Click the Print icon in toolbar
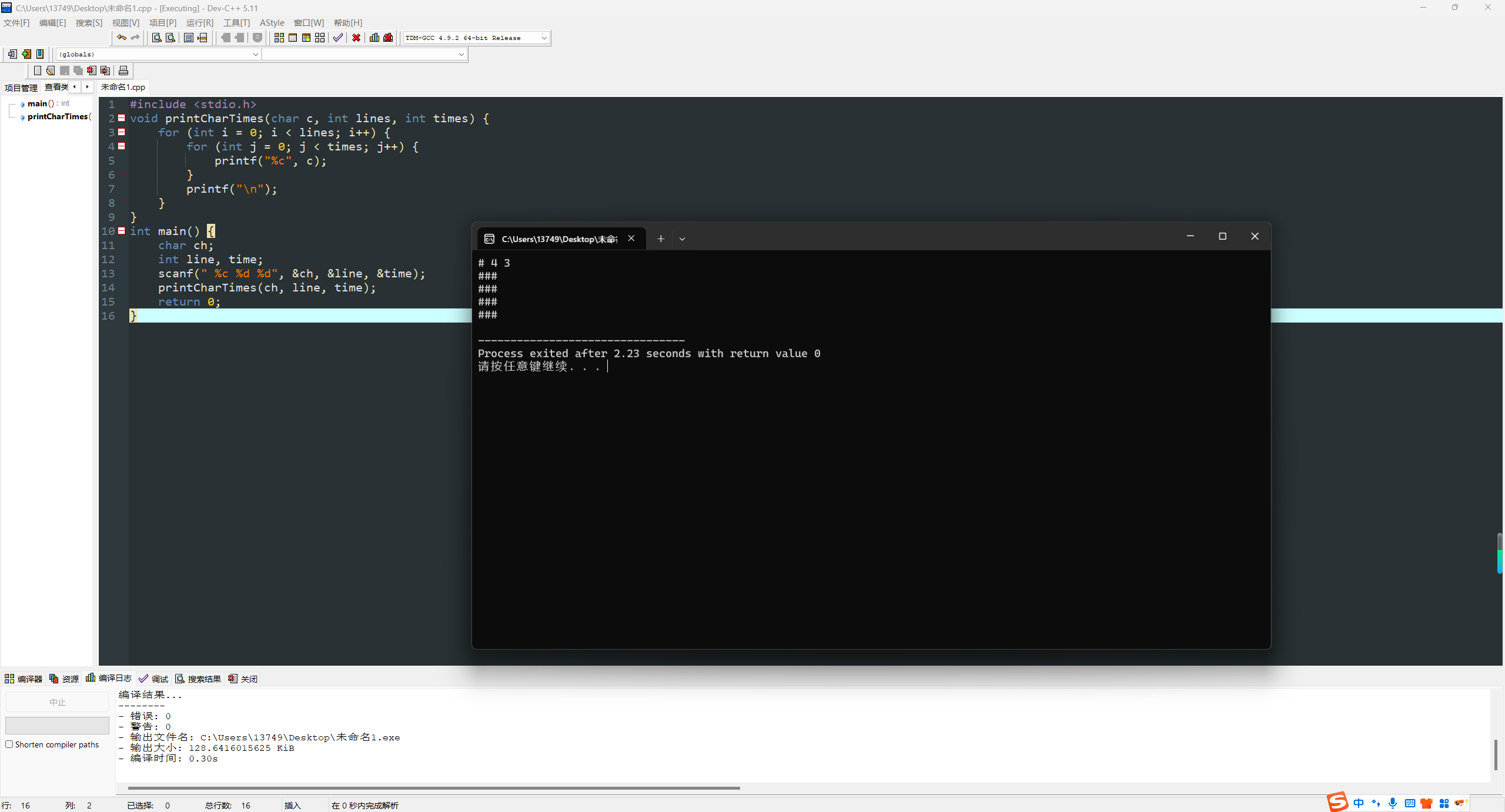The height and width of the screenshot is (812, 1505). pos(123,71)
